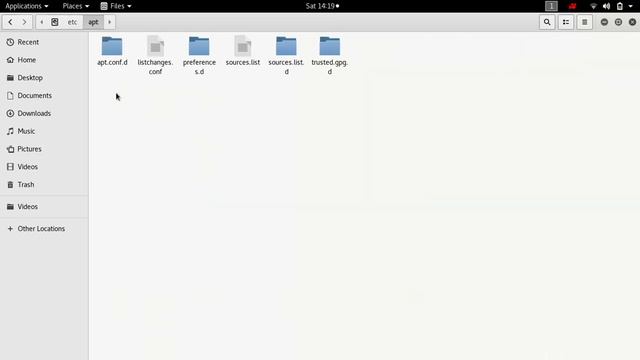Open Documents in the sidebar
The width and height of the screenshot is (640, 360).
pyautogui.click(x=44, y=96)
